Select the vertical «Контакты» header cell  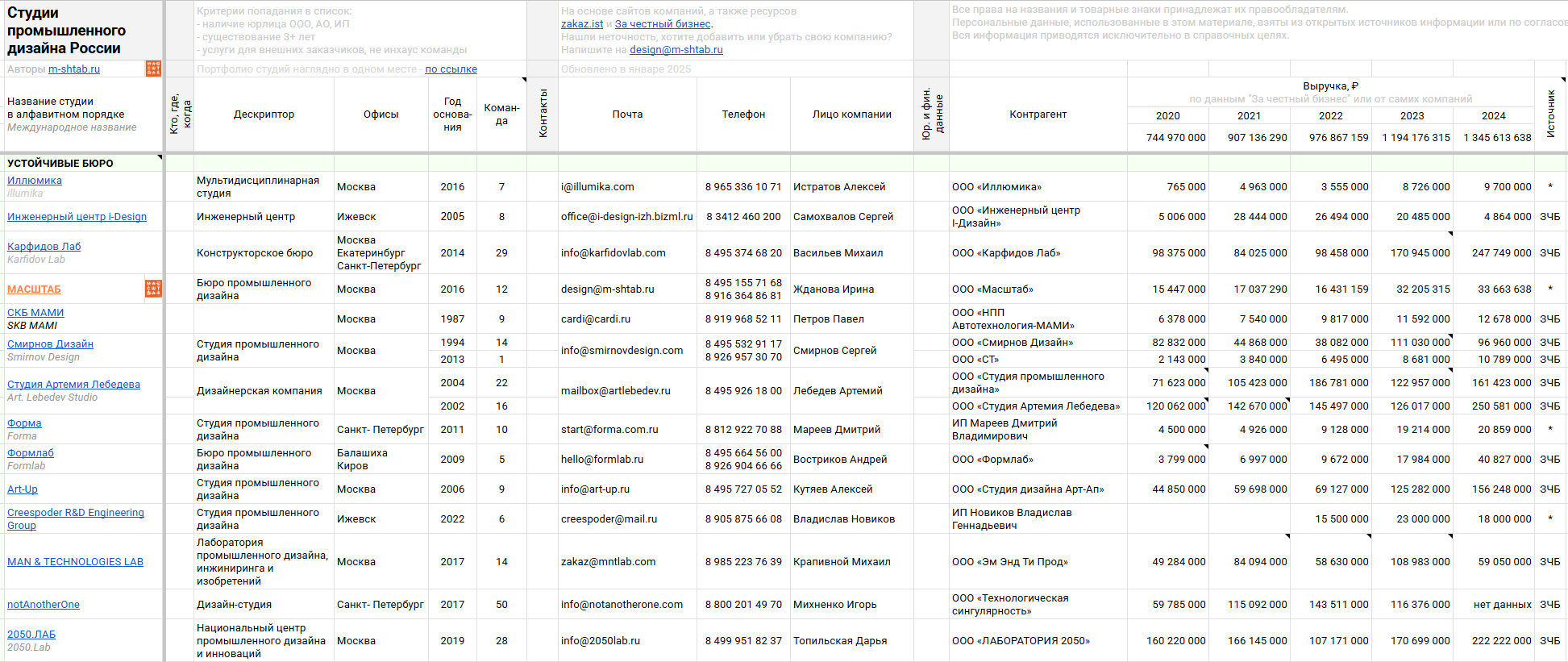tap(543, 114)
